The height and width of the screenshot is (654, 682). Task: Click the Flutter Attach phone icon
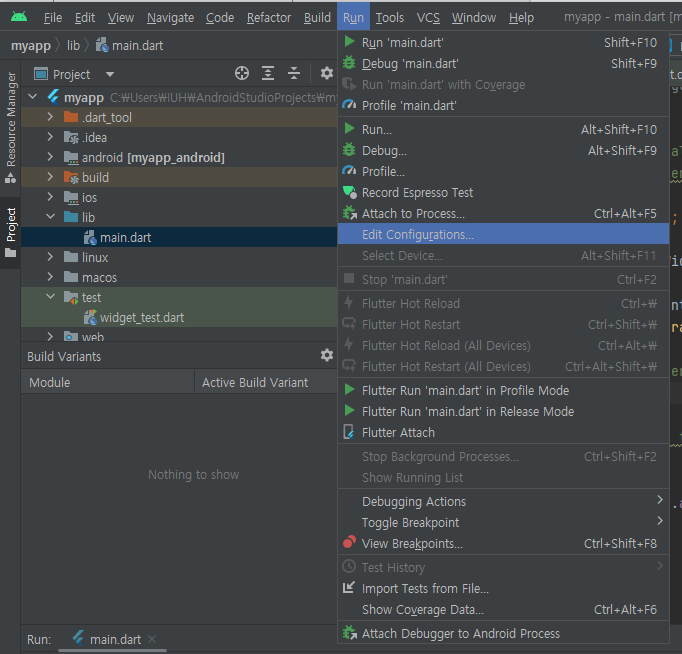click(349, 432)
